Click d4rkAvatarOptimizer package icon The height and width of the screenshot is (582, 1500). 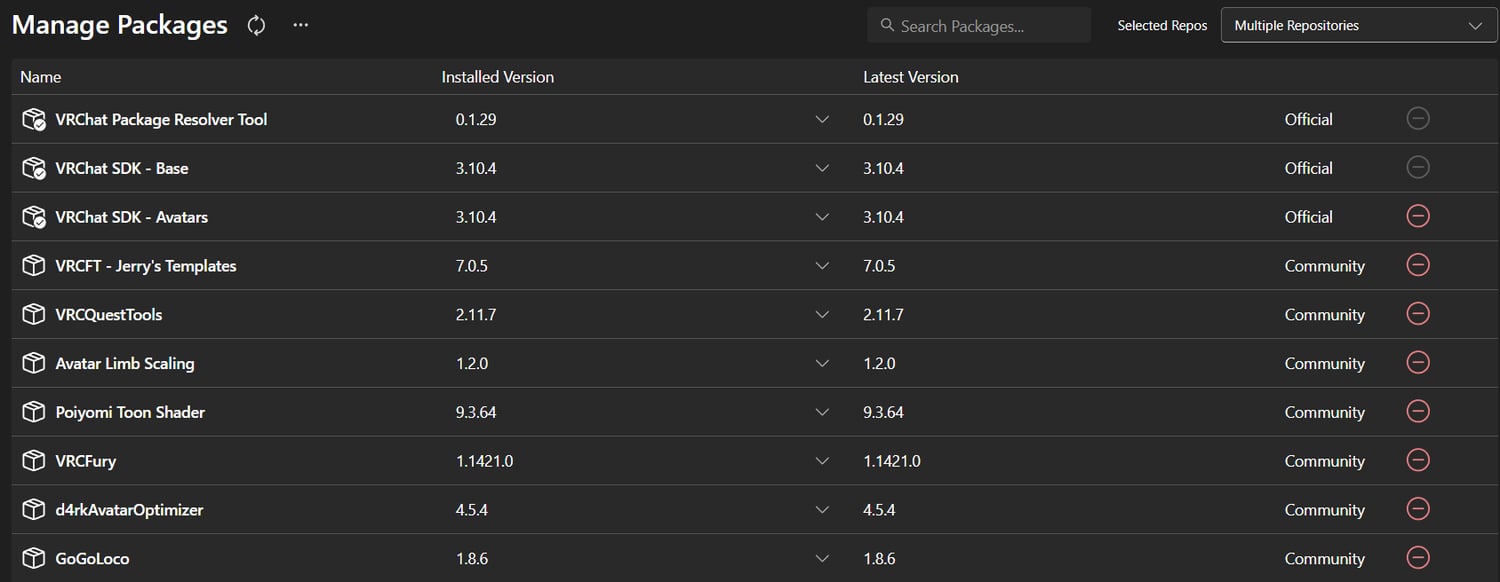(x=34, y=509)
